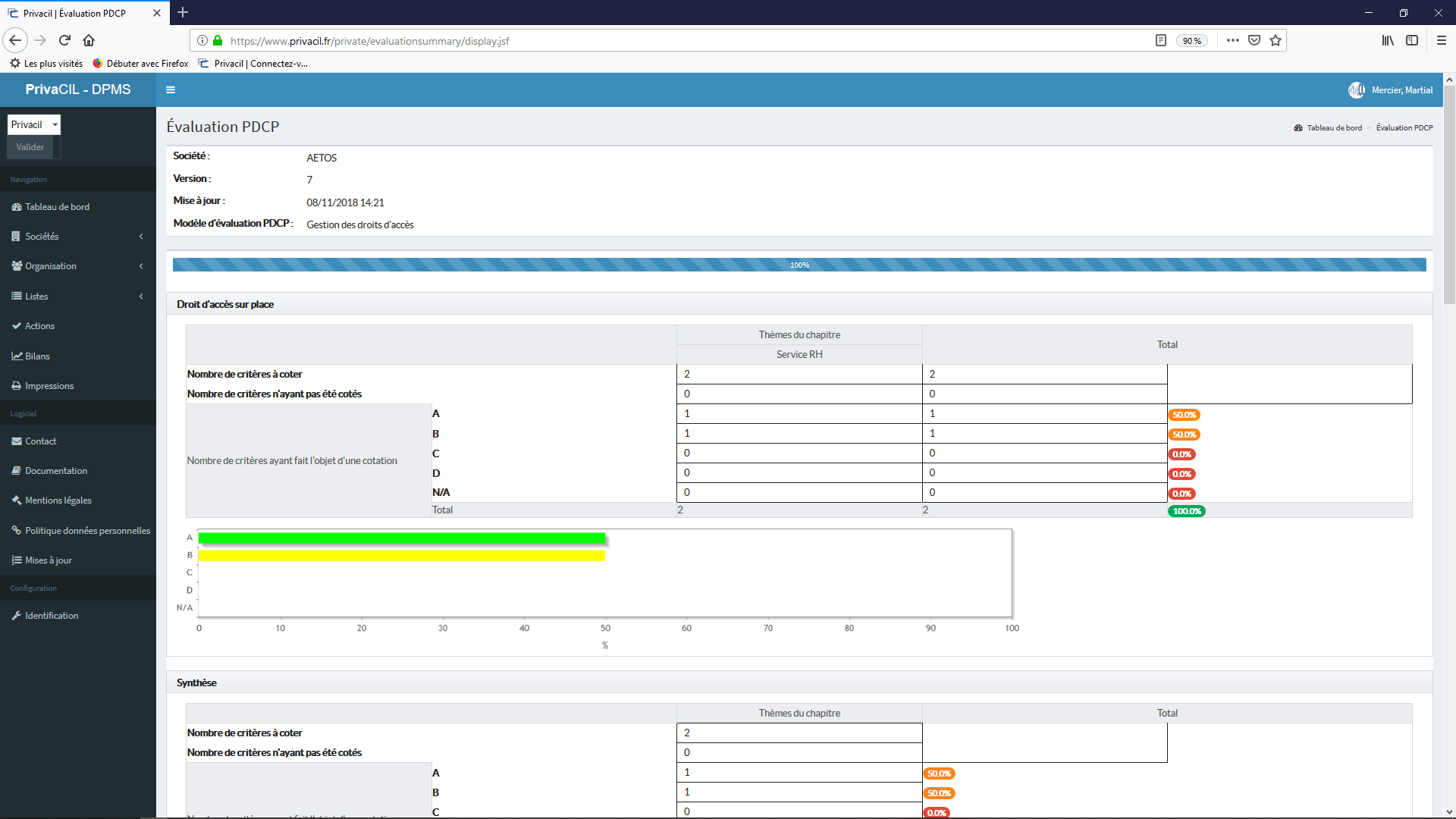Click the 100% progress bar slider
This screenshot has width=1456, height=819.
click(x=800, y=264)
